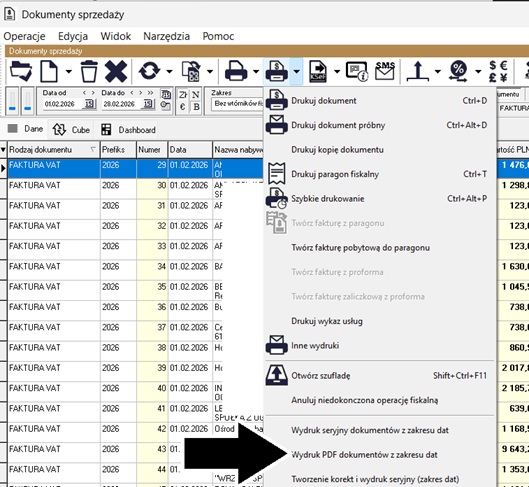Choose Wydruk seryjny dokumentów z zakresu dat

point(380,430)
